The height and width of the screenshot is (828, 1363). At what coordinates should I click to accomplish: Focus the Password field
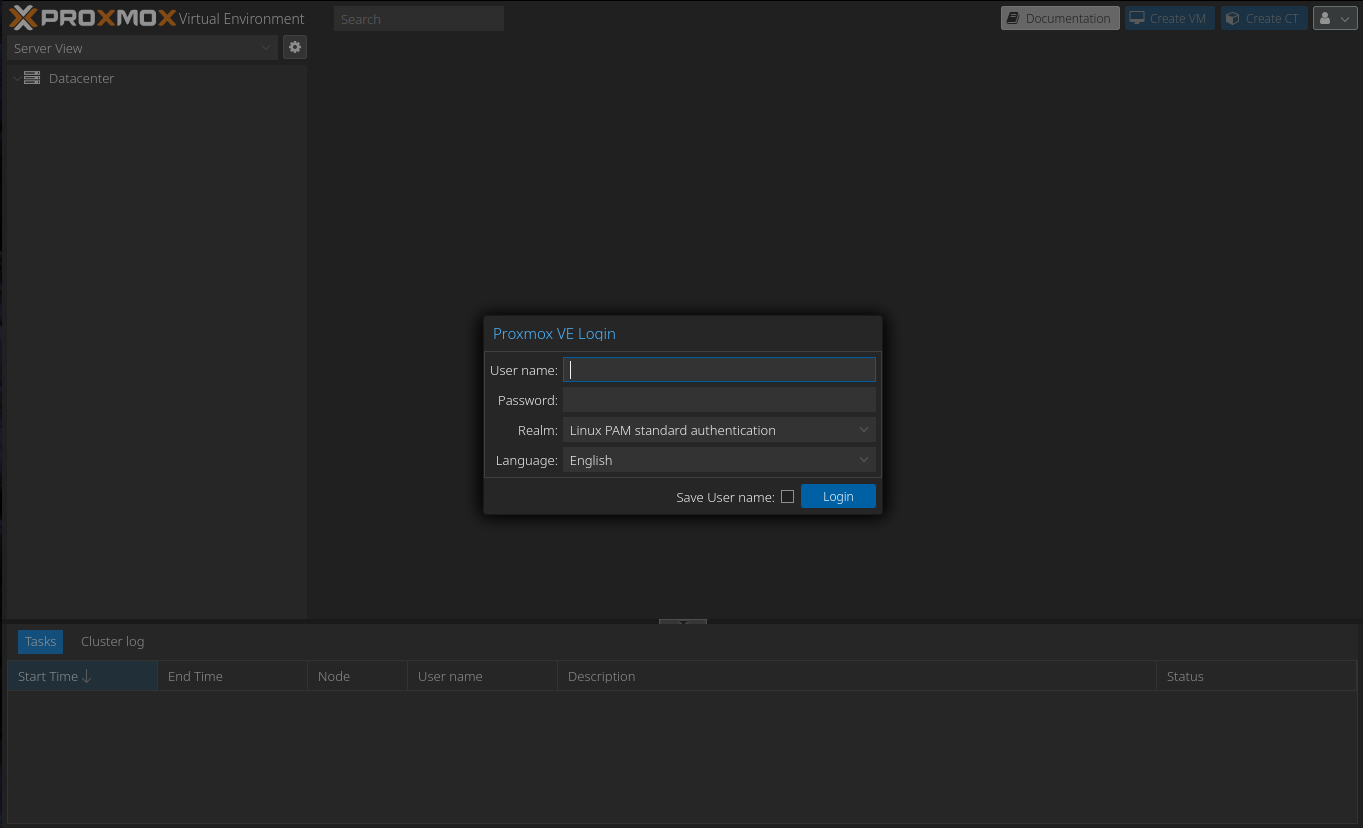pyautogui.click(x=719, y=400)
